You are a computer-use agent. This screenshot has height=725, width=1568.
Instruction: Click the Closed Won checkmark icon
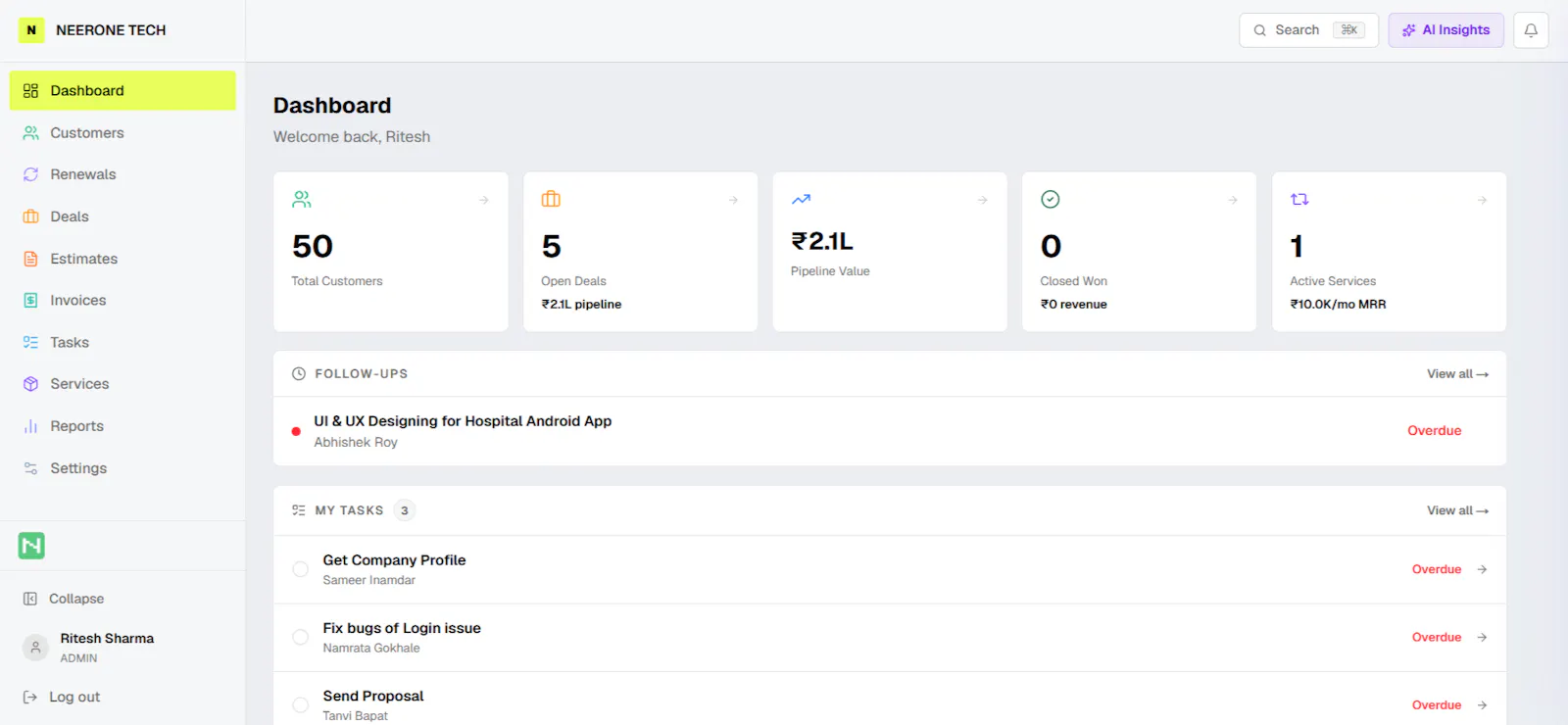click(x=1050, y=199)
